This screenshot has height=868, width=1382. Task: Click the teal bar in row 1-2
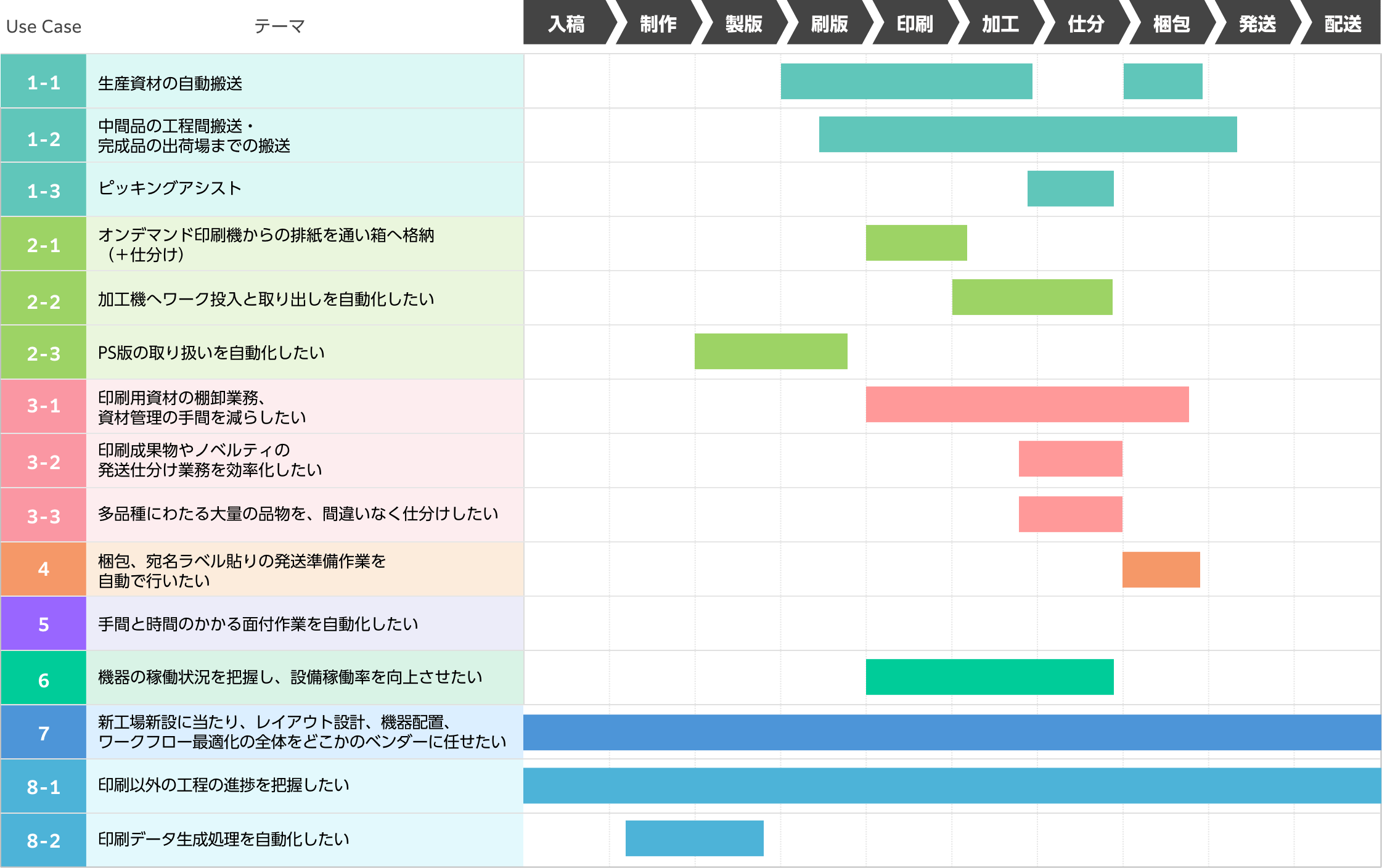point(1028,134)
